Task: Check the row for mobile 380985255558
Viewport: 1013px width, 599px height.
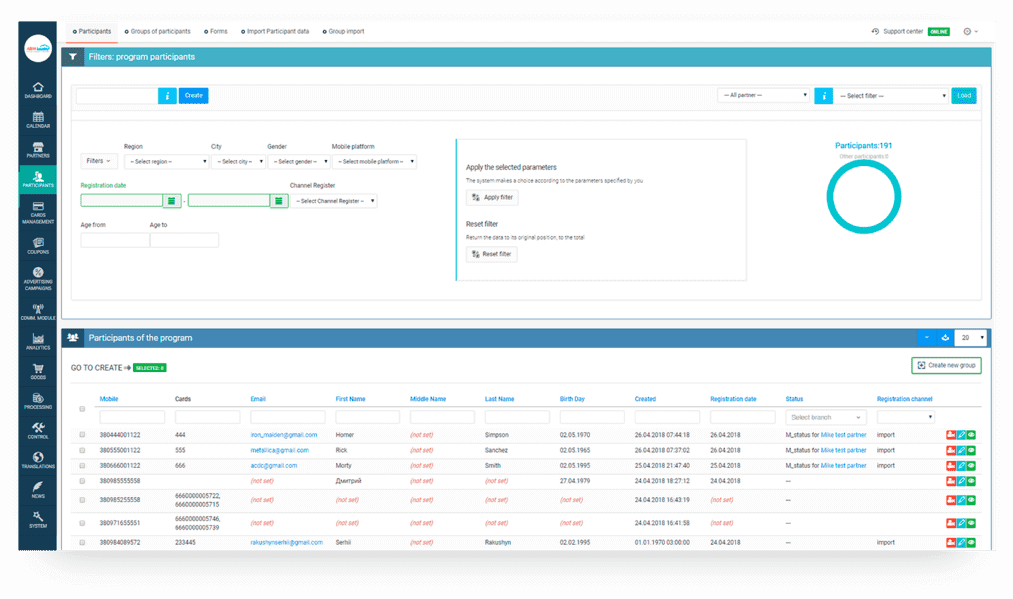Action: (x=82, y=500)
